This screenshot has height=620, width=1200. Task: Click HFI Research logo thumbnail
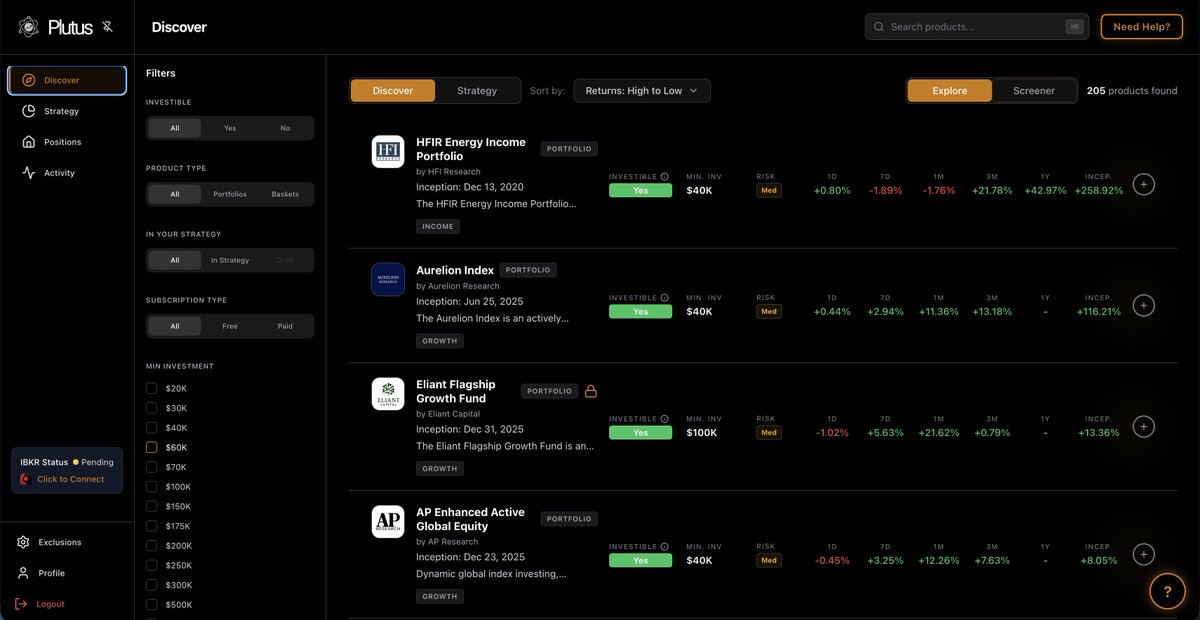pos(388,152)
